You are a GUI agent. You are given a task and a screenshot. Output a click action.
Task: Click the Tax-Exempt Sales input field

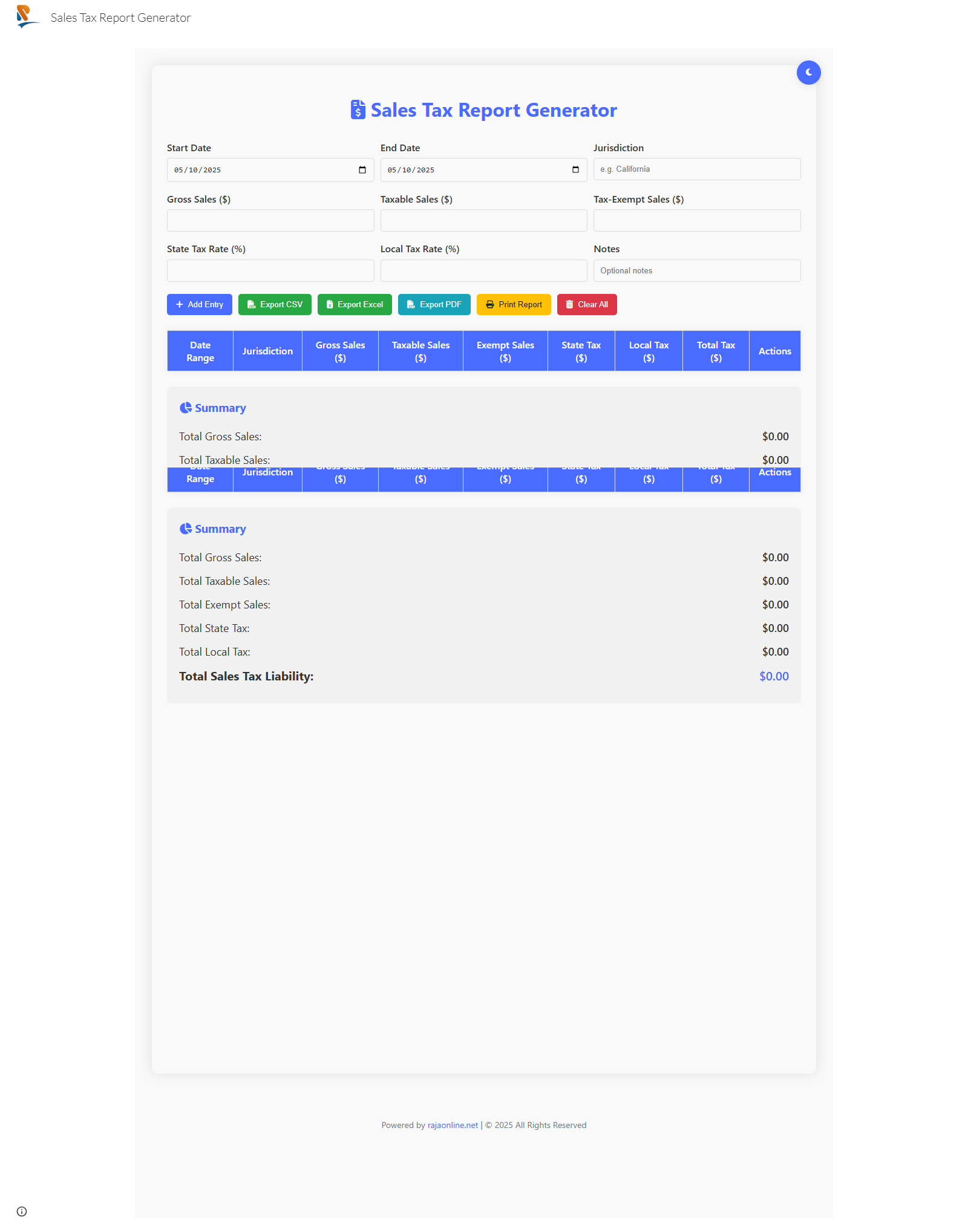click(697, 221)
